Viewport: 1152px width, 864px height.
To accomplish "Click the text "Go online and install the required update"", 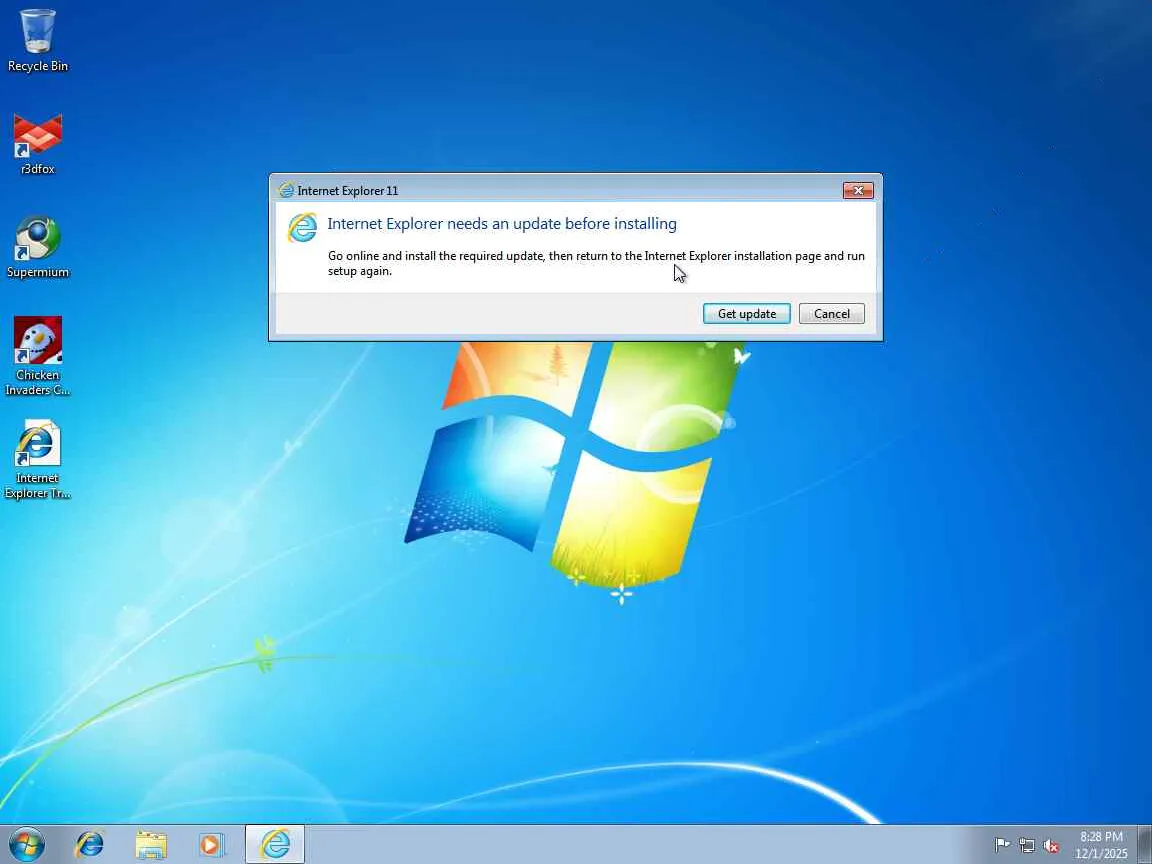I will pyautogui.click(x=436, y=256).
